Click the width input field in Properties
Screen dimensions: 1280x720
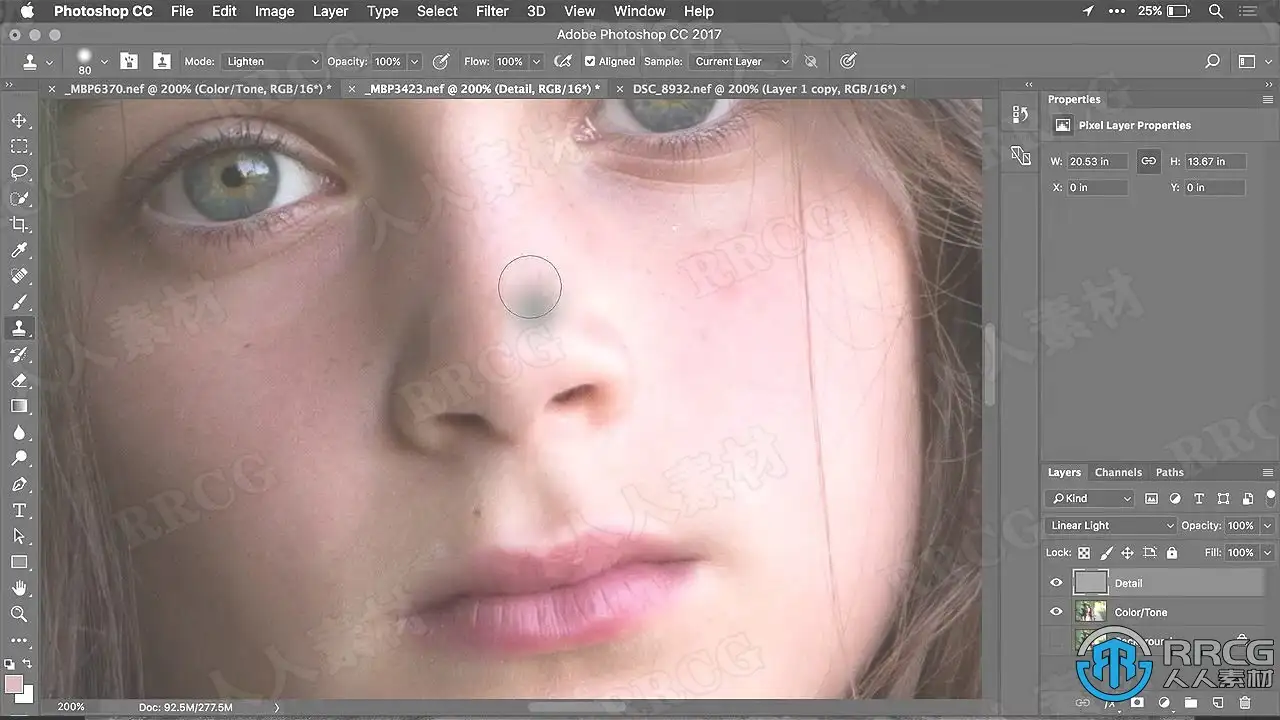[1097, 161]
